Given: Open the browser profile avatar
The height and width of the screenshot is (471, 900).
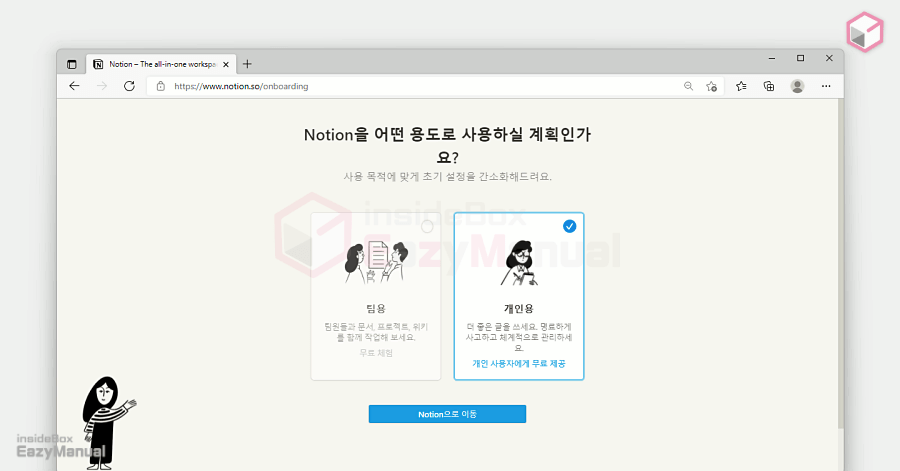Looking at the screenshot, I should pyautogui.click(x=797, y=86).
